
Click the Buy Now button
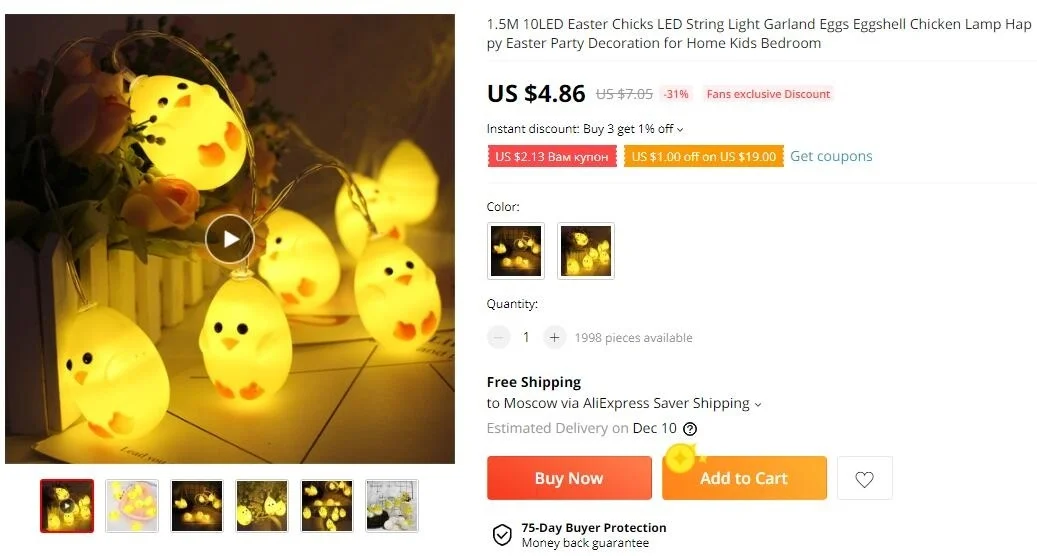point(569,478)
